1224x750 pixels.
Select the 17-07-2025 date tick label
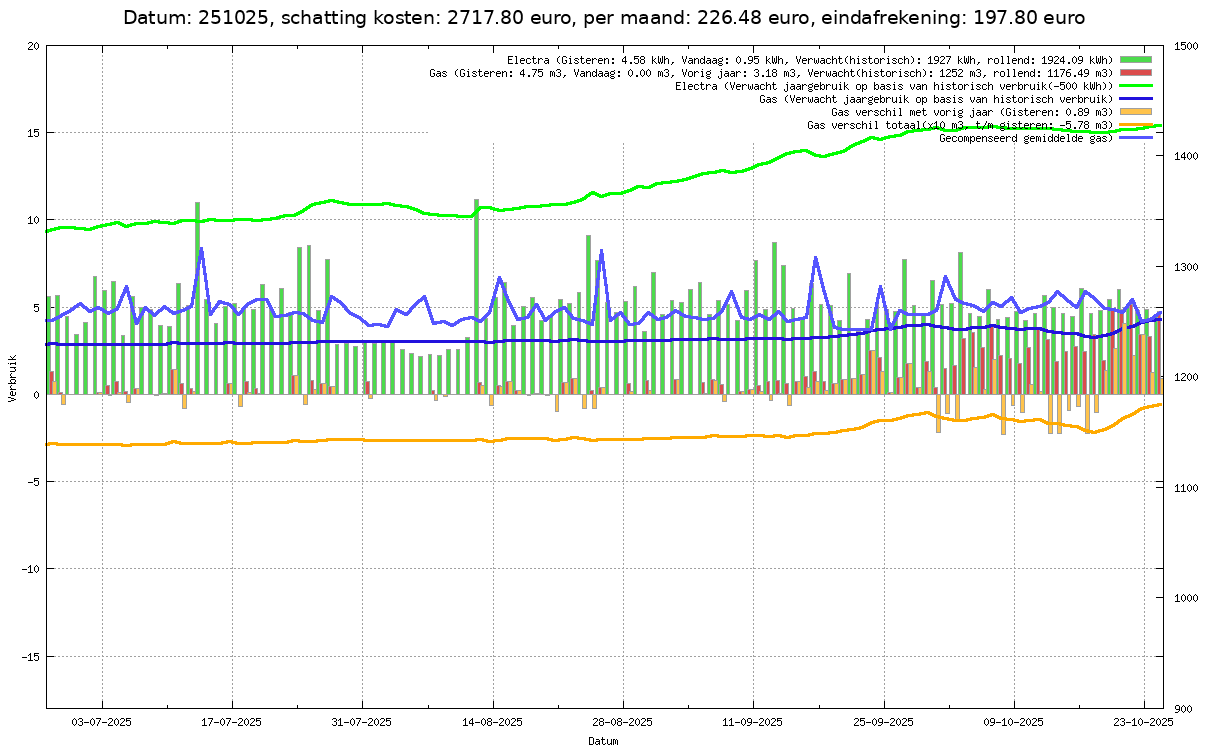(232, 721)
